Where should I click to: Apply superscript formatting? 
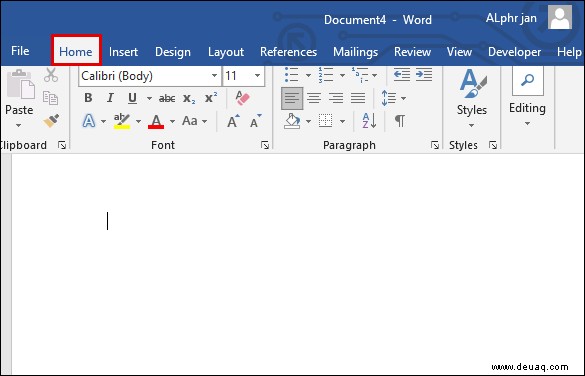(211, 98)
